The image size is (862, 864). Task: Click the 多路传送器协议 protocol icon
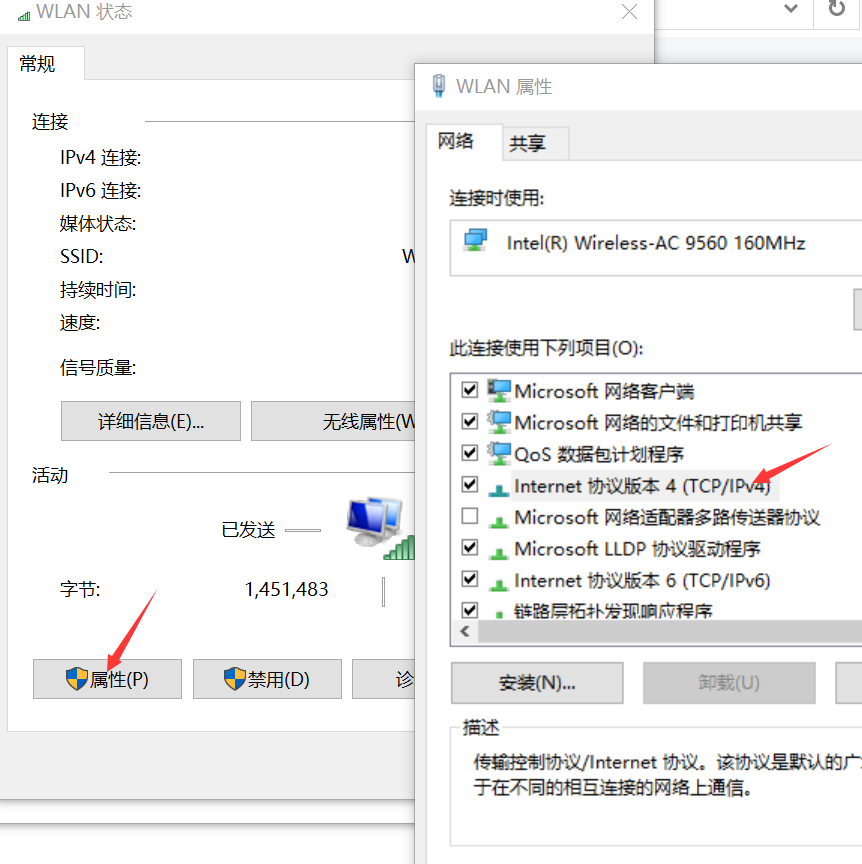pyautogui.click(x=499, y=521)
